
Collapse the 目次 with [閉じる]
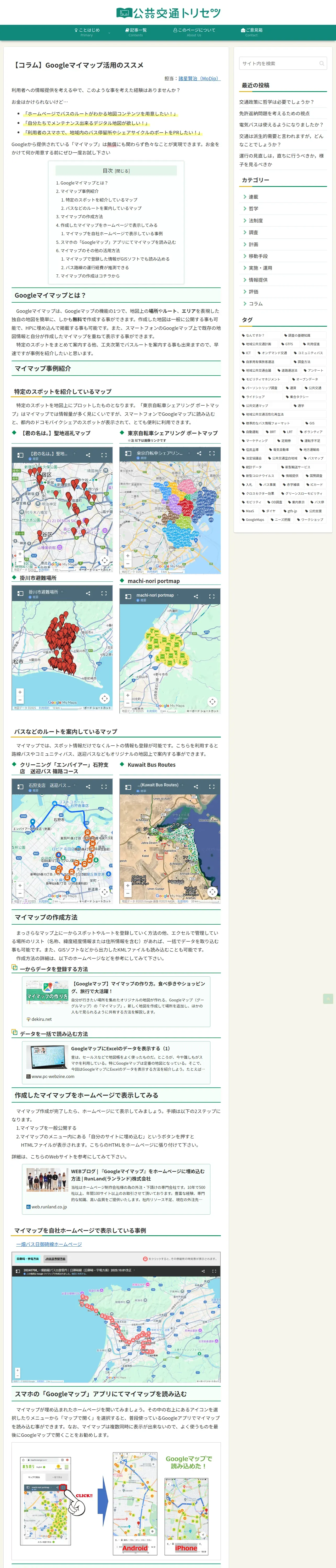coord(122,171)
